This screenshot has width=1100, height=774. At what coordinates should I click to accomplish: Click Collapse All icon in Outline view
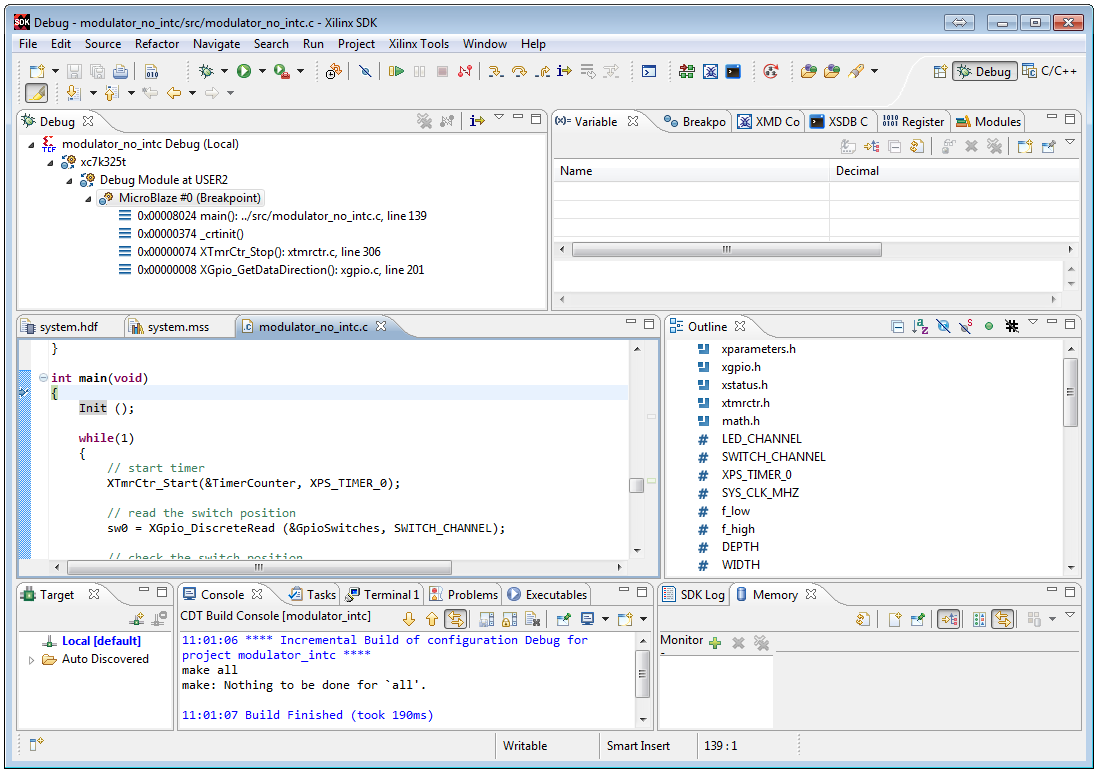(x=897, y=326)
